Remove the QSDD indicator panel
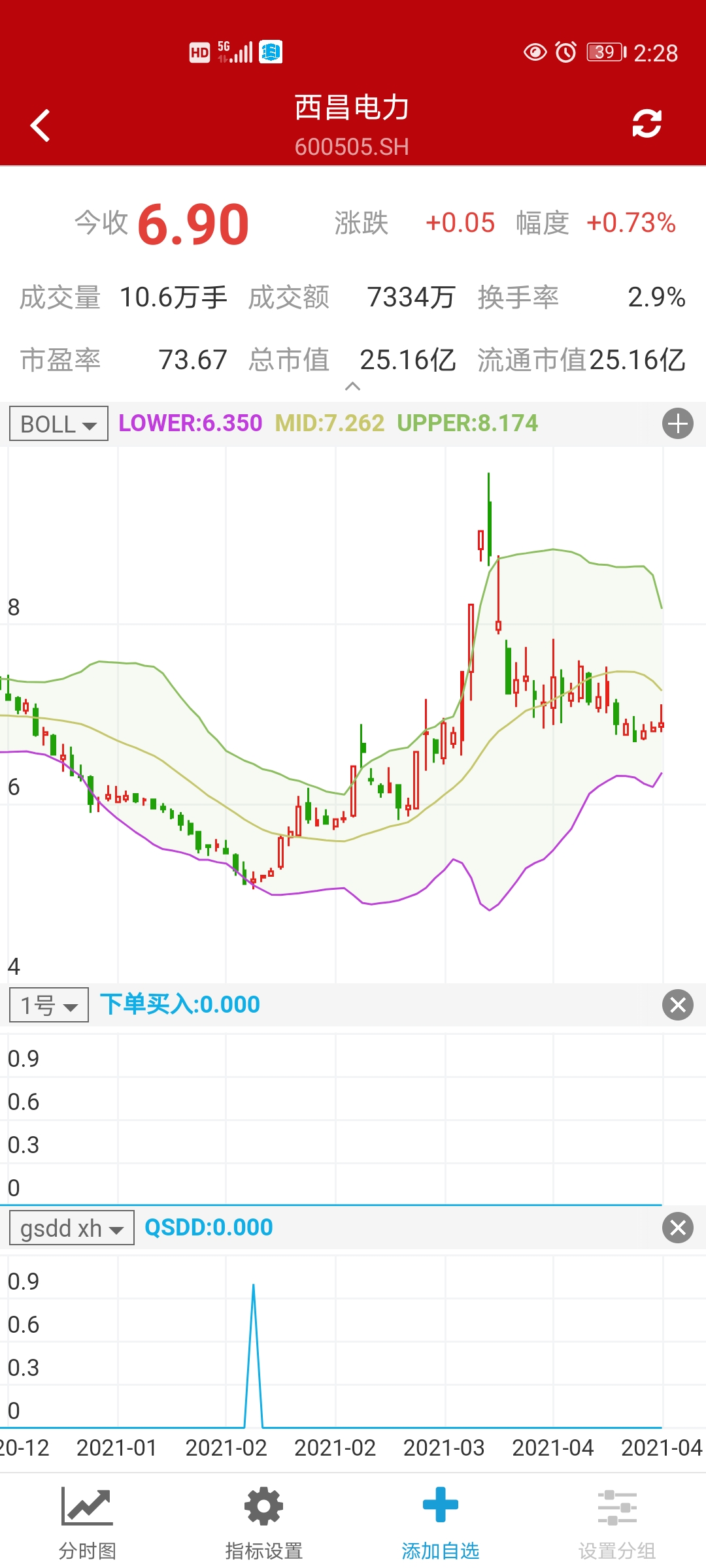706x1568 pixels. point(677,1228)
